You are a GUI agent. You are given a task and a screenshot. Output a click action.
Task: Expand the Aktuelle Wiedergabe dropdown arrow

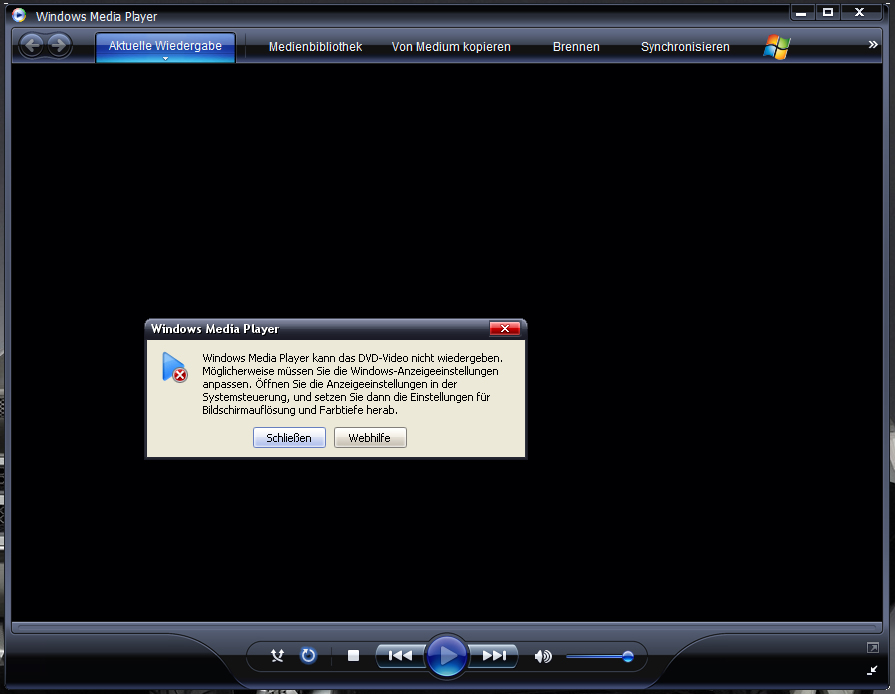click(x=165, y=58)
